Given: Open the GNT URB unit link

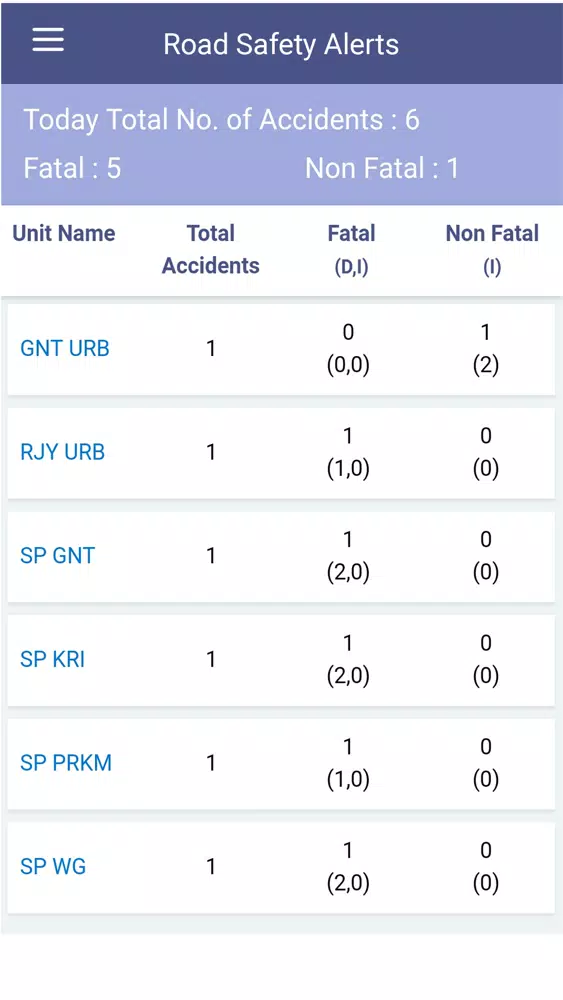Looking at the screenshot, I should click(65, 348).
